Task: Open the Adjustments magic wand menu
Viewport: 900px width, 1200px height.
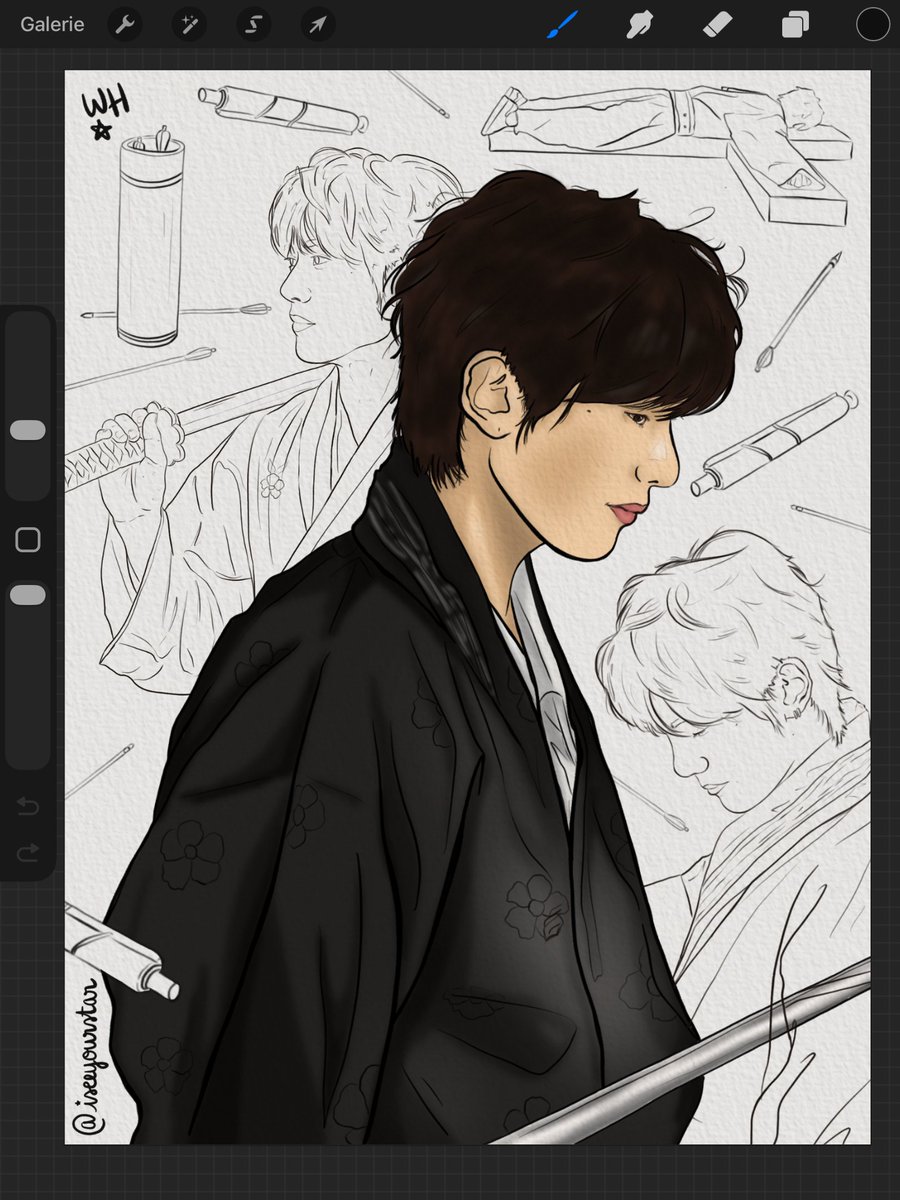Action: [188, 24]
